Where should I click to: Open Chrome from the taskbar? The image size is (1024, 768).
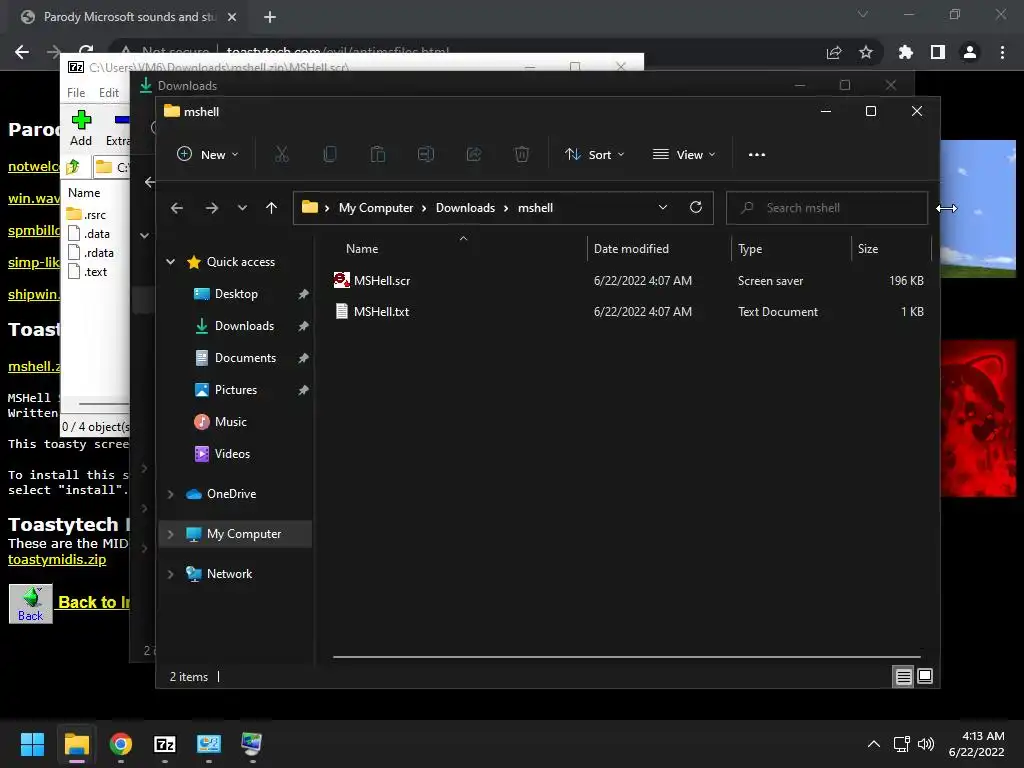coord(121,744)
